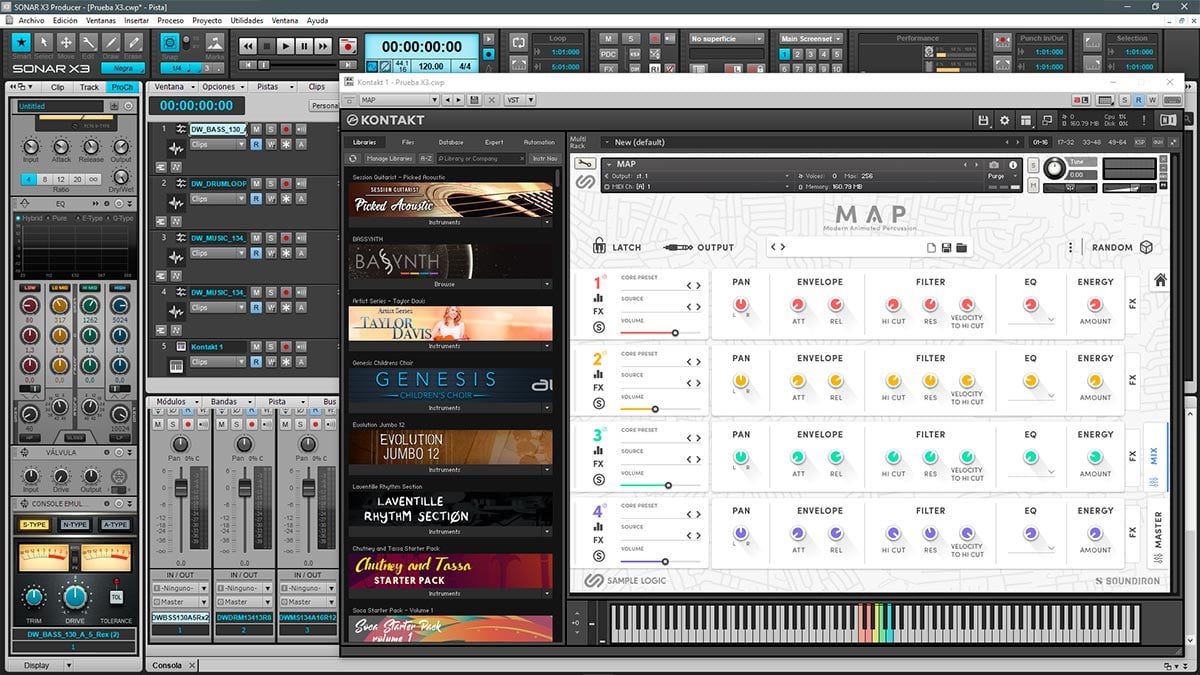The image size is (1200, 675).
Task: Open layer 1 FX tab button
Action: (1132, 303)
